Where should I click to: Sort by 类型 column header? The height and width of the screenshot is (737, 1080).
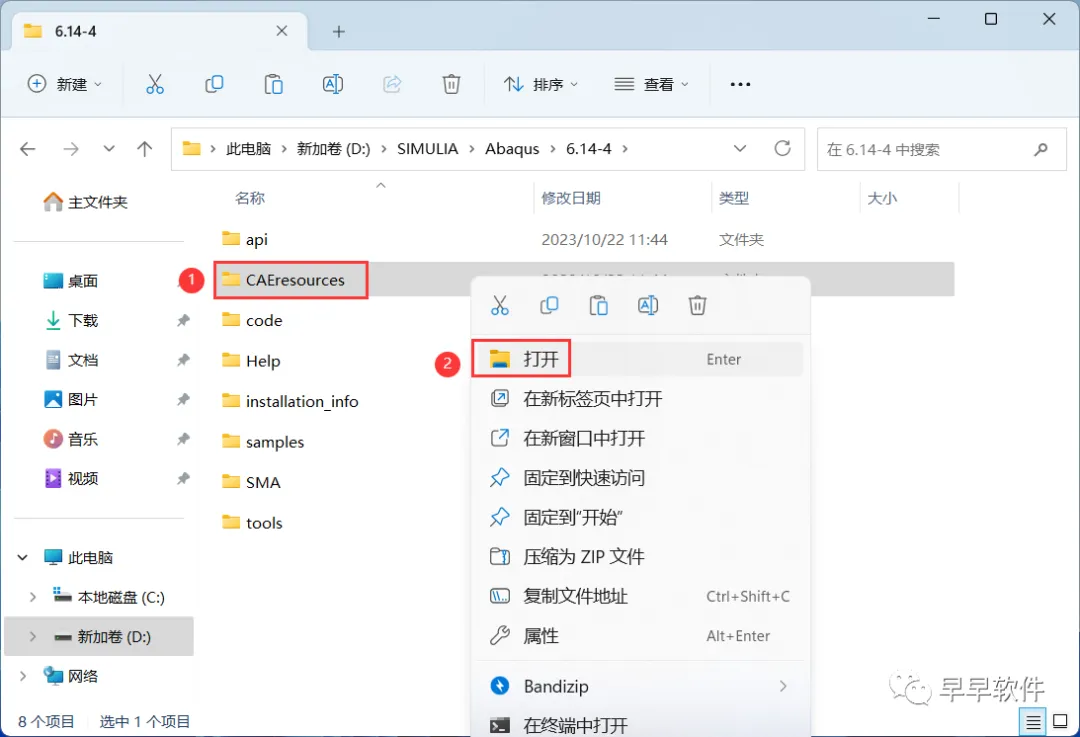point(734,198)
